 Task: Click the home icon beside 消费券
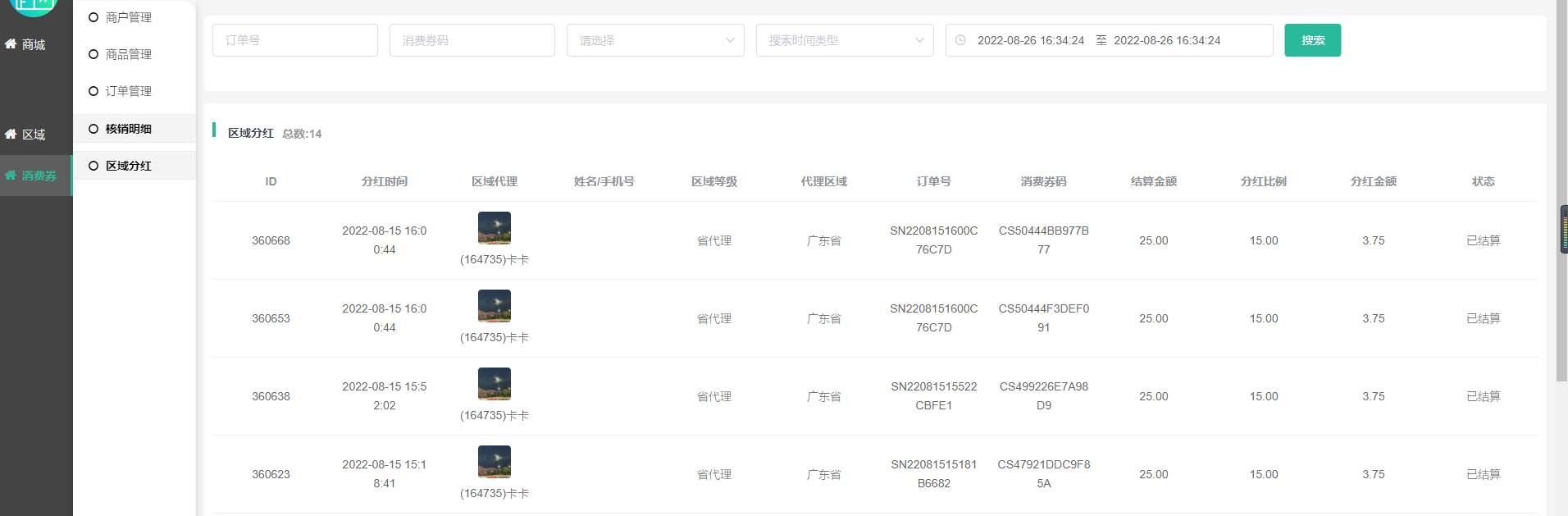point(11,176)
